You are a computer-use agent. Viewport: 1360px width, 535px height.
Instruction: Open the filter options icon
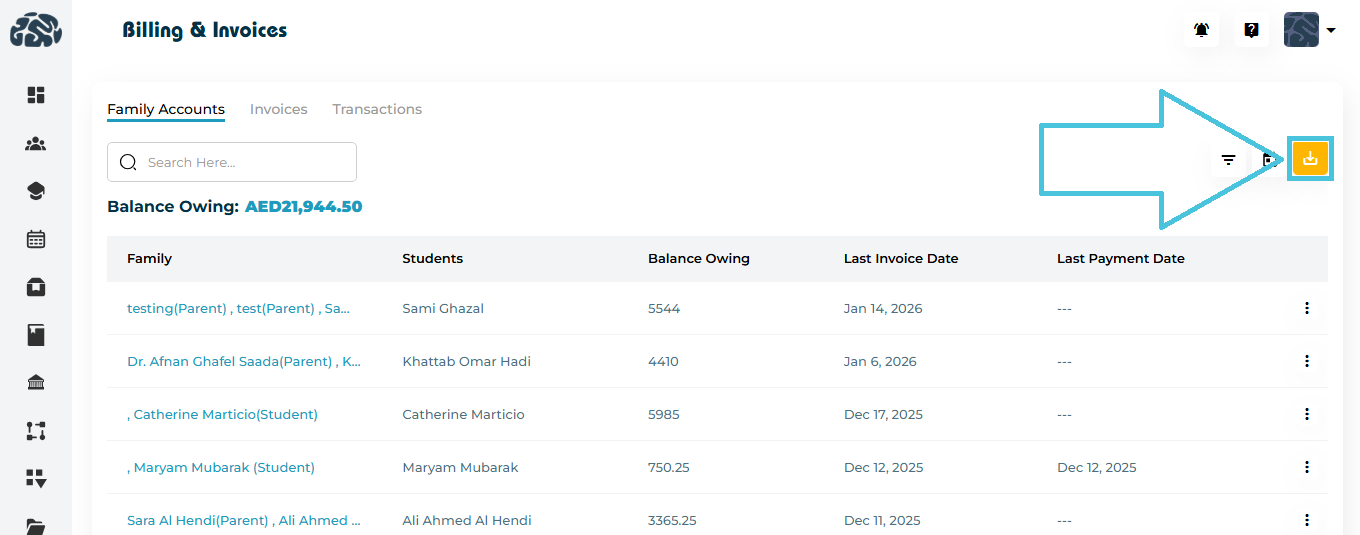pos(1228,160)
